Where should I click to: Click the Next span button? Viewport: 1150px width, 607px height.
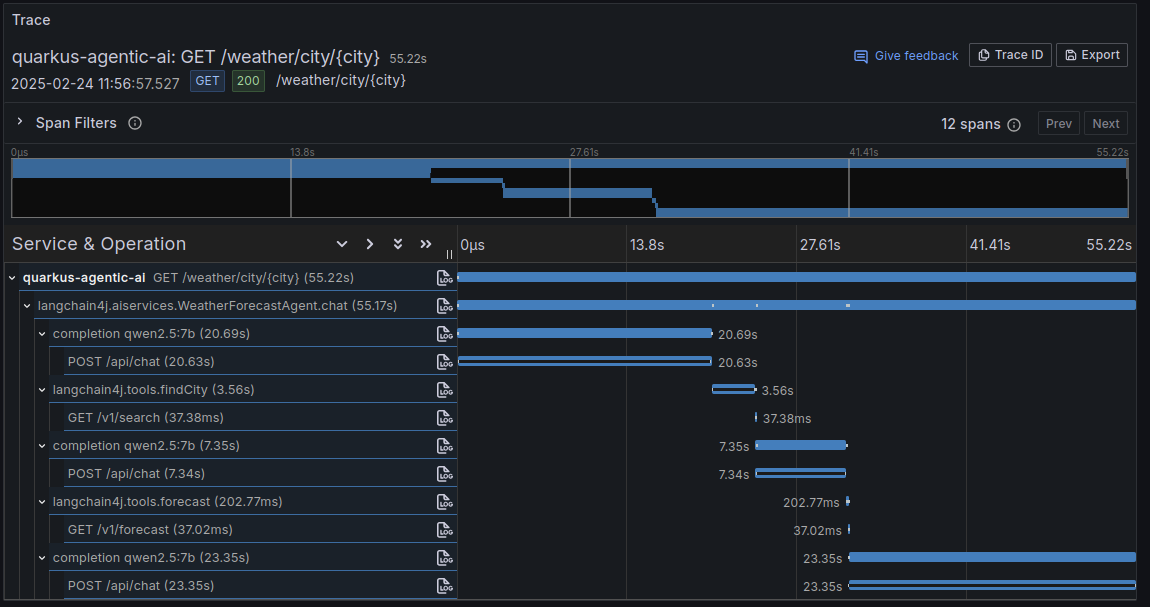pyautogui.click(x=1106, y=123)
